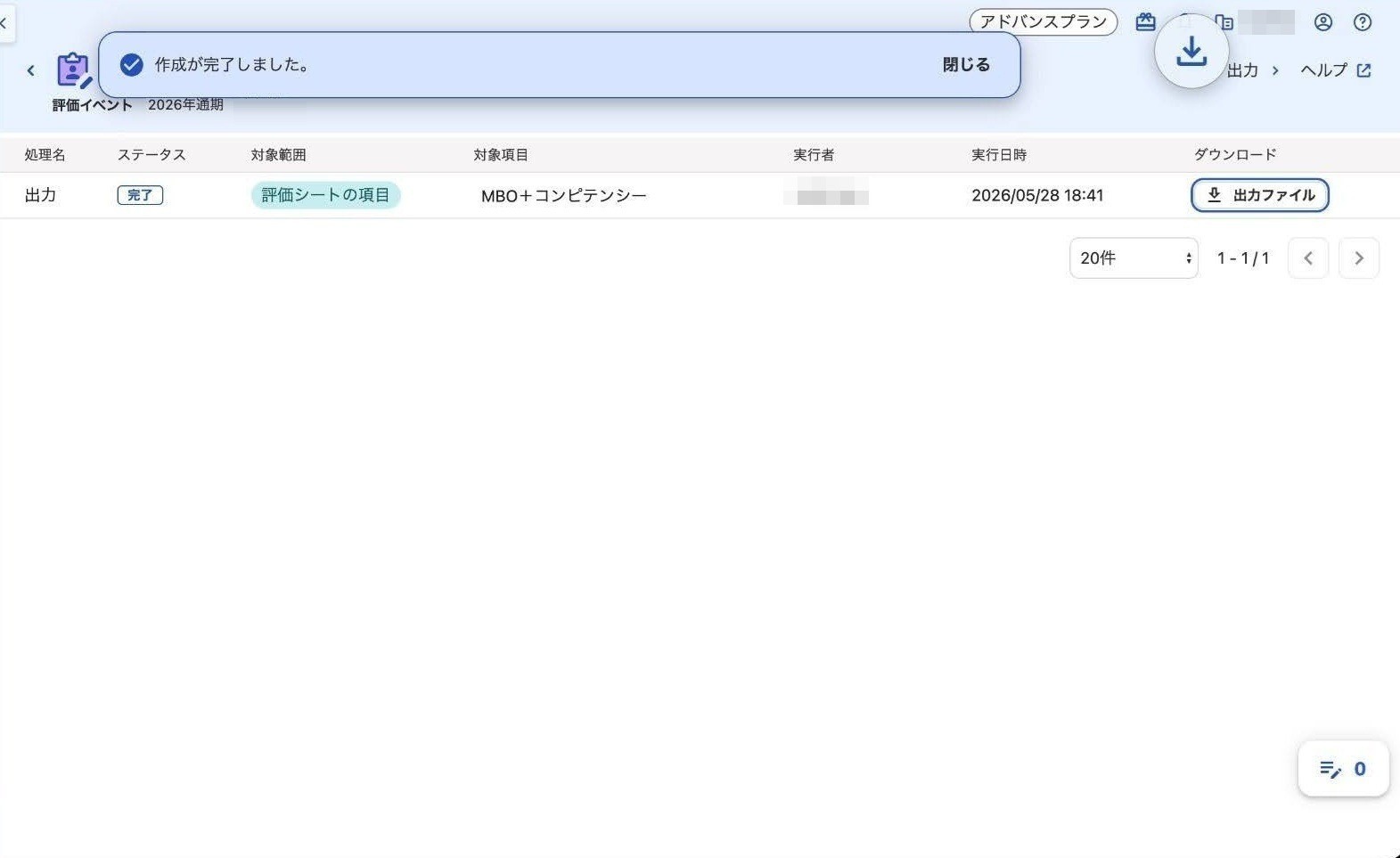The width and height of the screenshot is (1400, 858).
Task: Click the 実行者 column header
Action: 814,155
